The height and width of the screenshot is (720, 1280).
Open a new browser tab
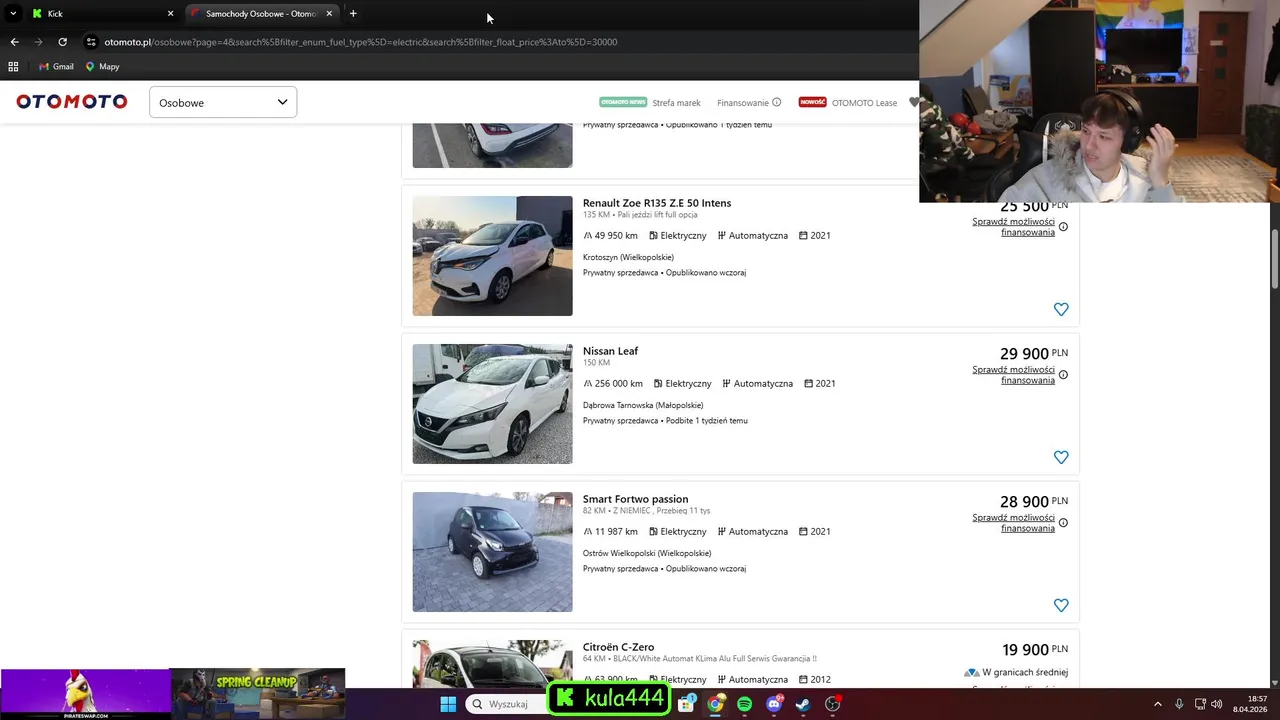pos(353,13)
